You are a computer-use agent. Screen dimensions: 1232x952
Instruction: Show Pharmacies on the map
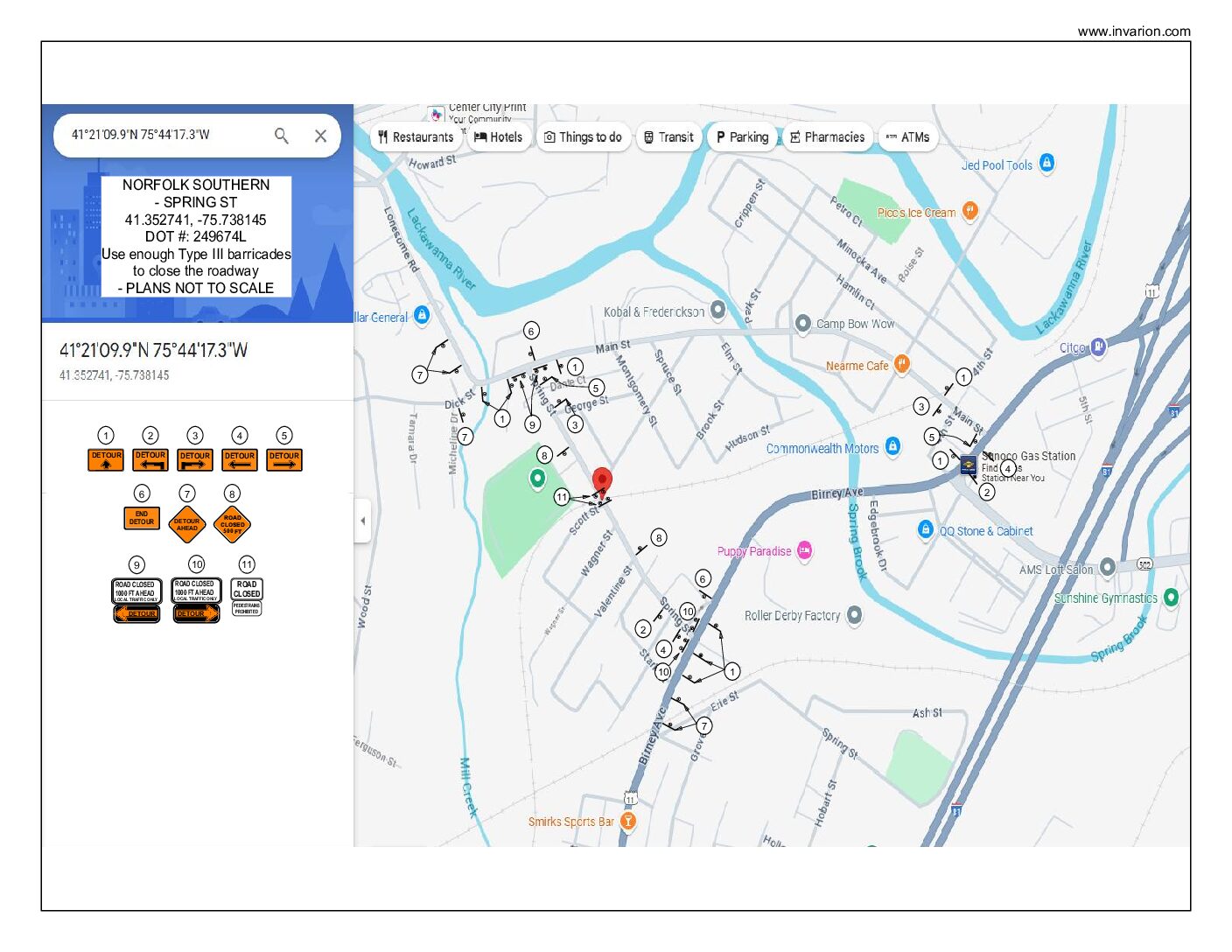(x=827, y=137)
